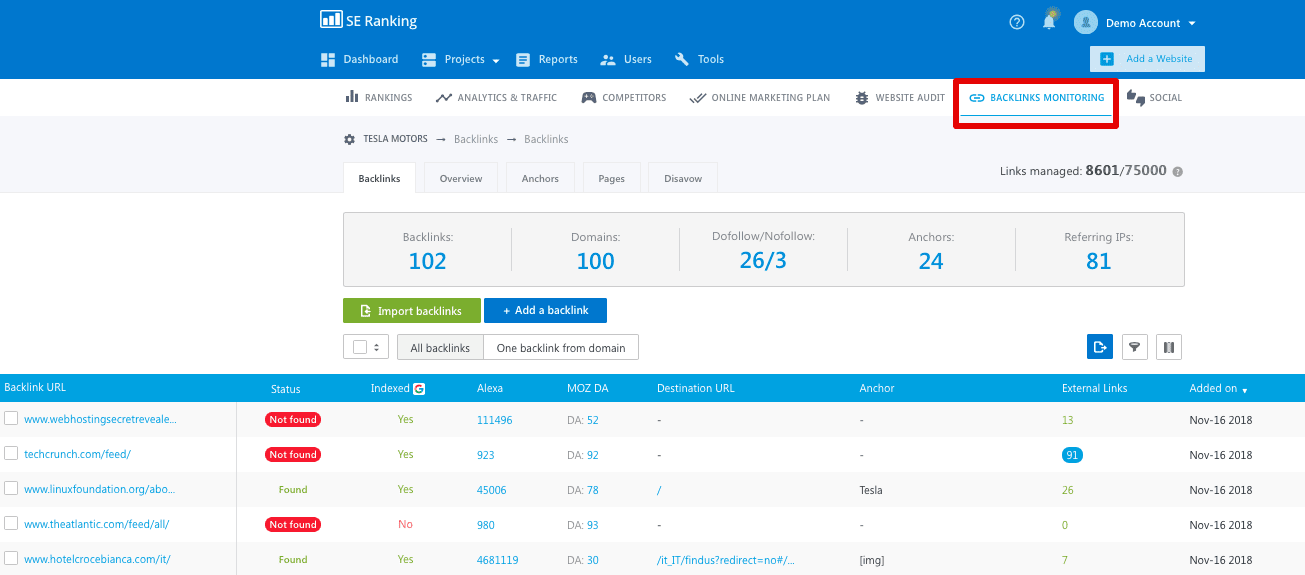
Task: Click the Tesla Motors breadcrumb
Action: point(395,139)
